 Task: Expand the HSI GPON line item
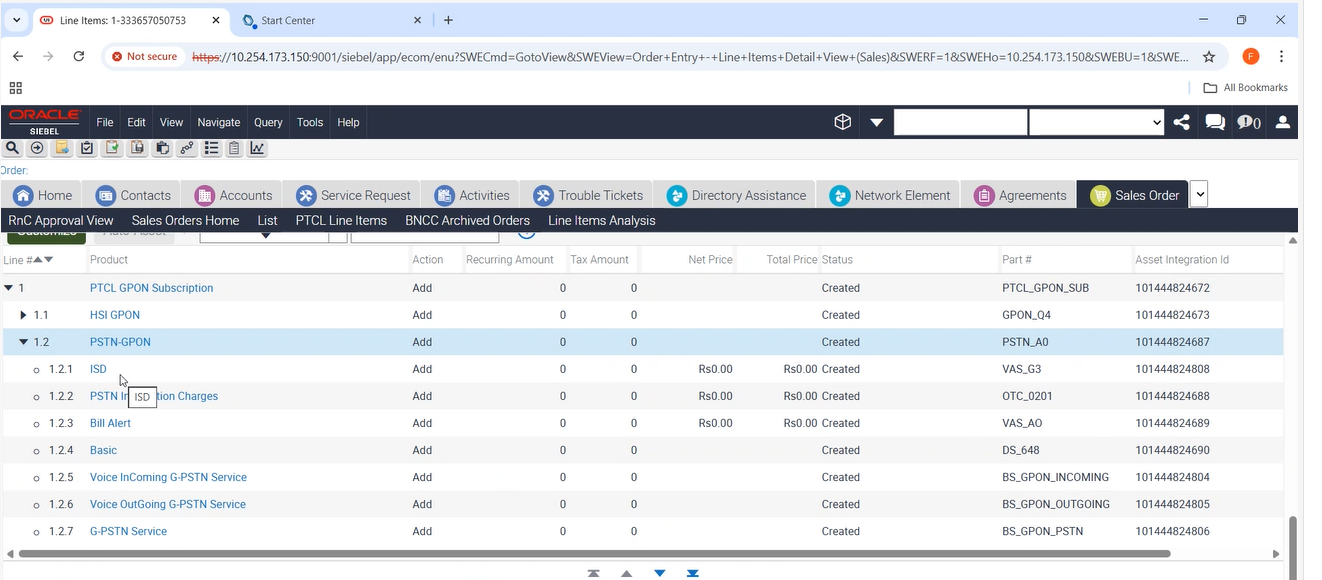click(24, 315)
